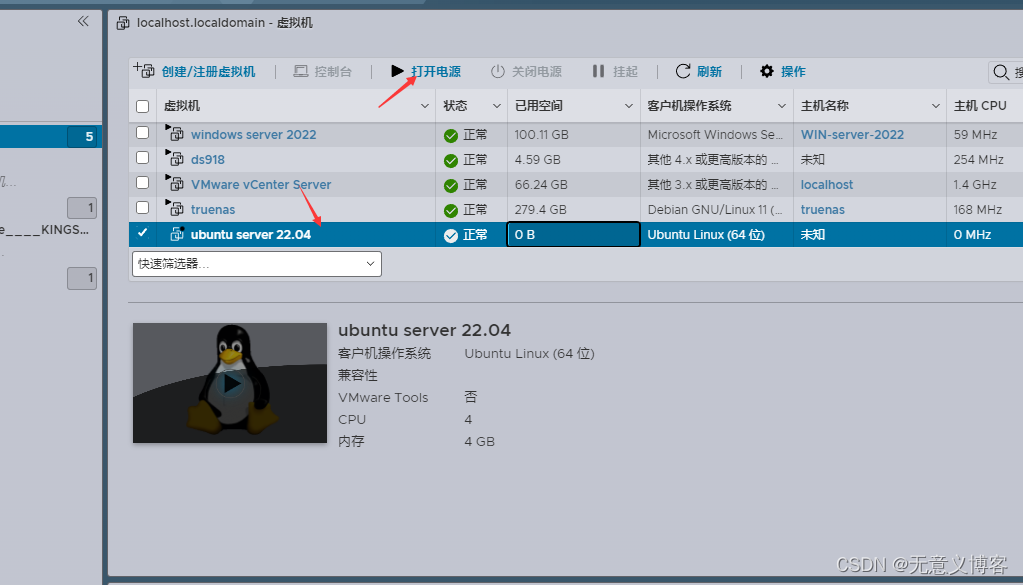Open the 虚拟机 column dropdown arrow

425,106
